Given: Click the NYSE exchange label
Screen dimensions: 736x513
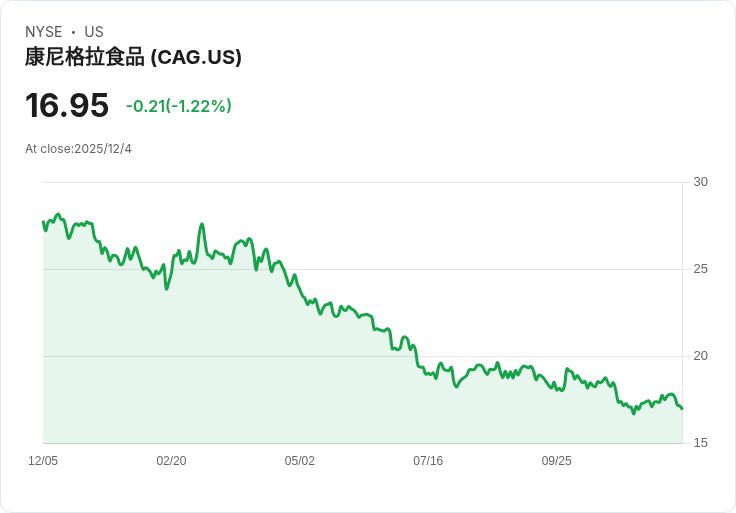Looking at the screenshot, I should point(44,32).
